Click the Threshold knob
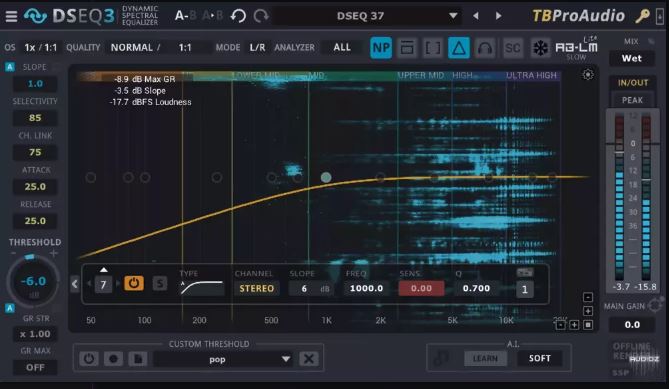The height and width of the screenshot is (389, 669). click(x=33, y=281)
